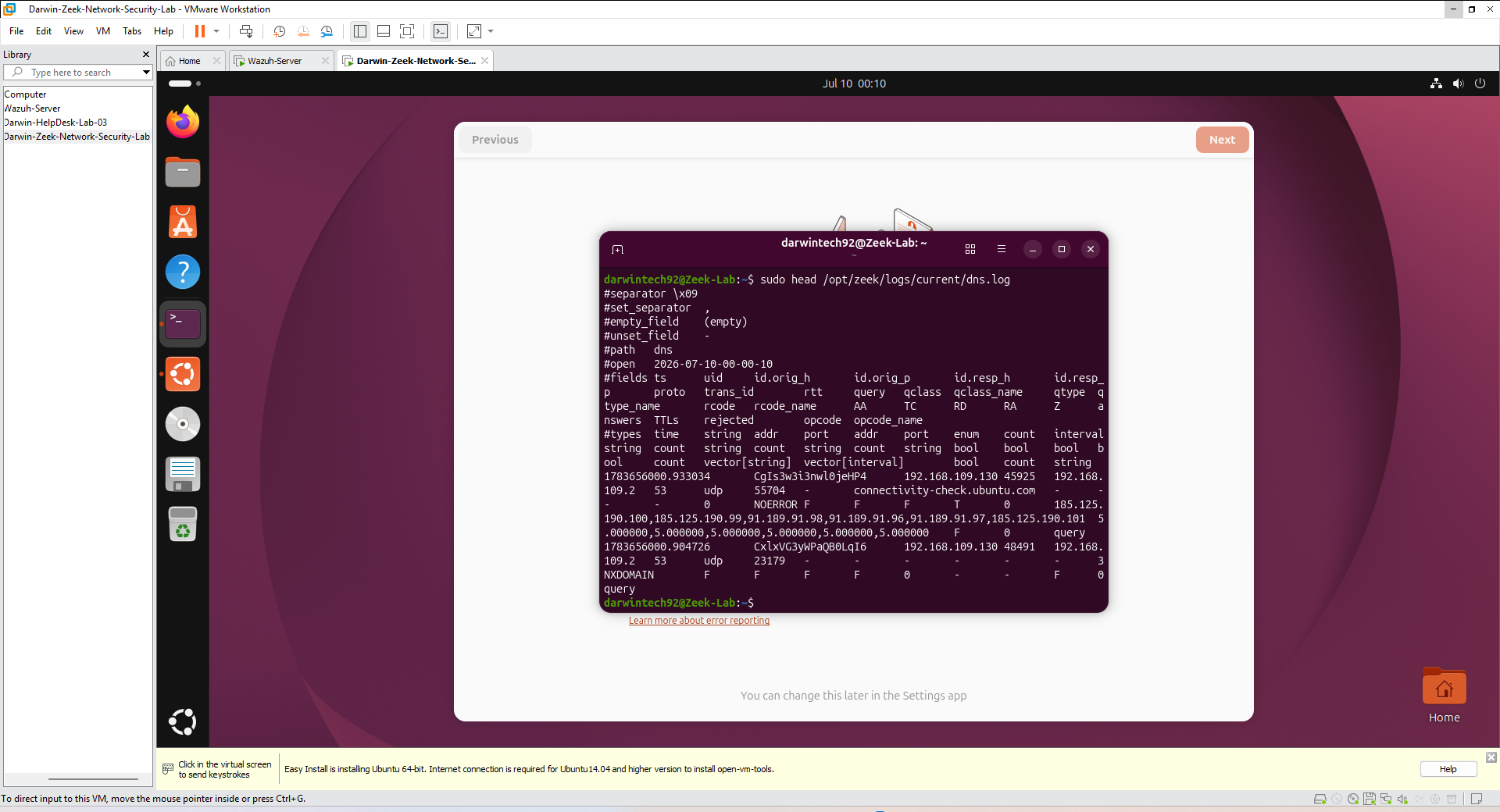Open the clock showing Jul 10 00:10
The height and width of the screenshot is (812, 1500).
[x=854, y=84]
